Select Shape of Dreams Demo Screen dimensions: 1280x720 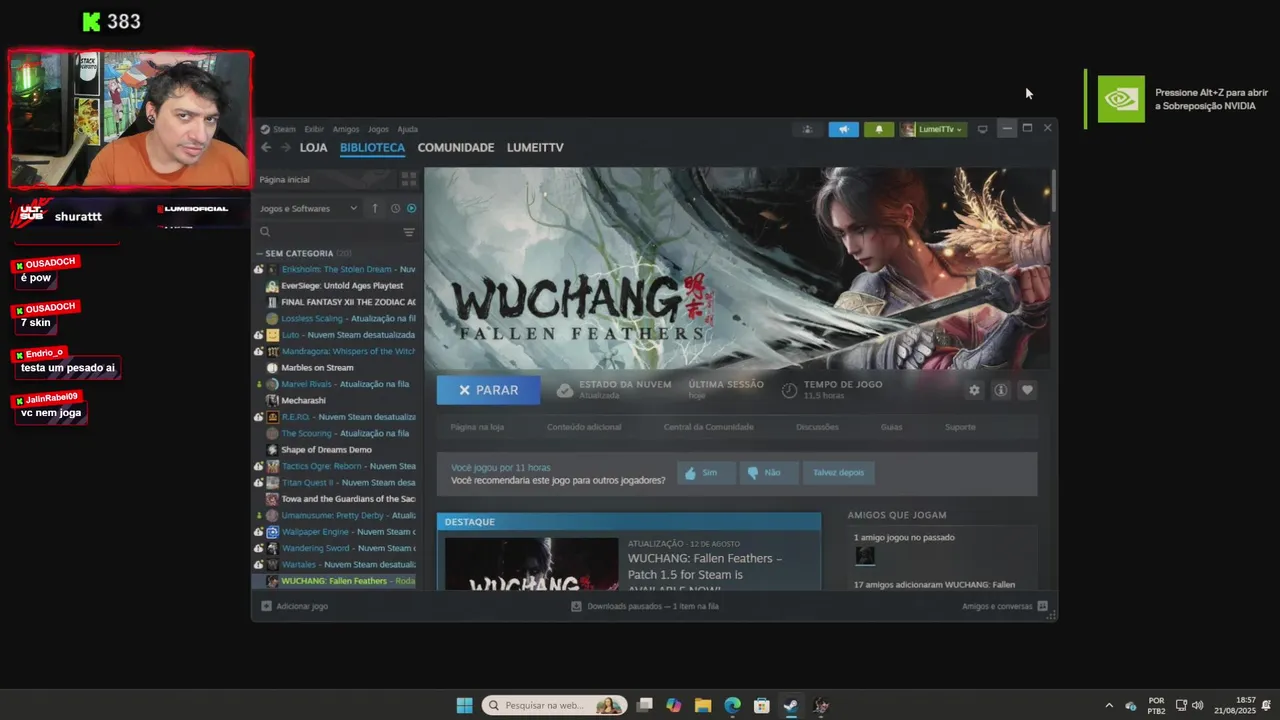(x=336, y=449)
